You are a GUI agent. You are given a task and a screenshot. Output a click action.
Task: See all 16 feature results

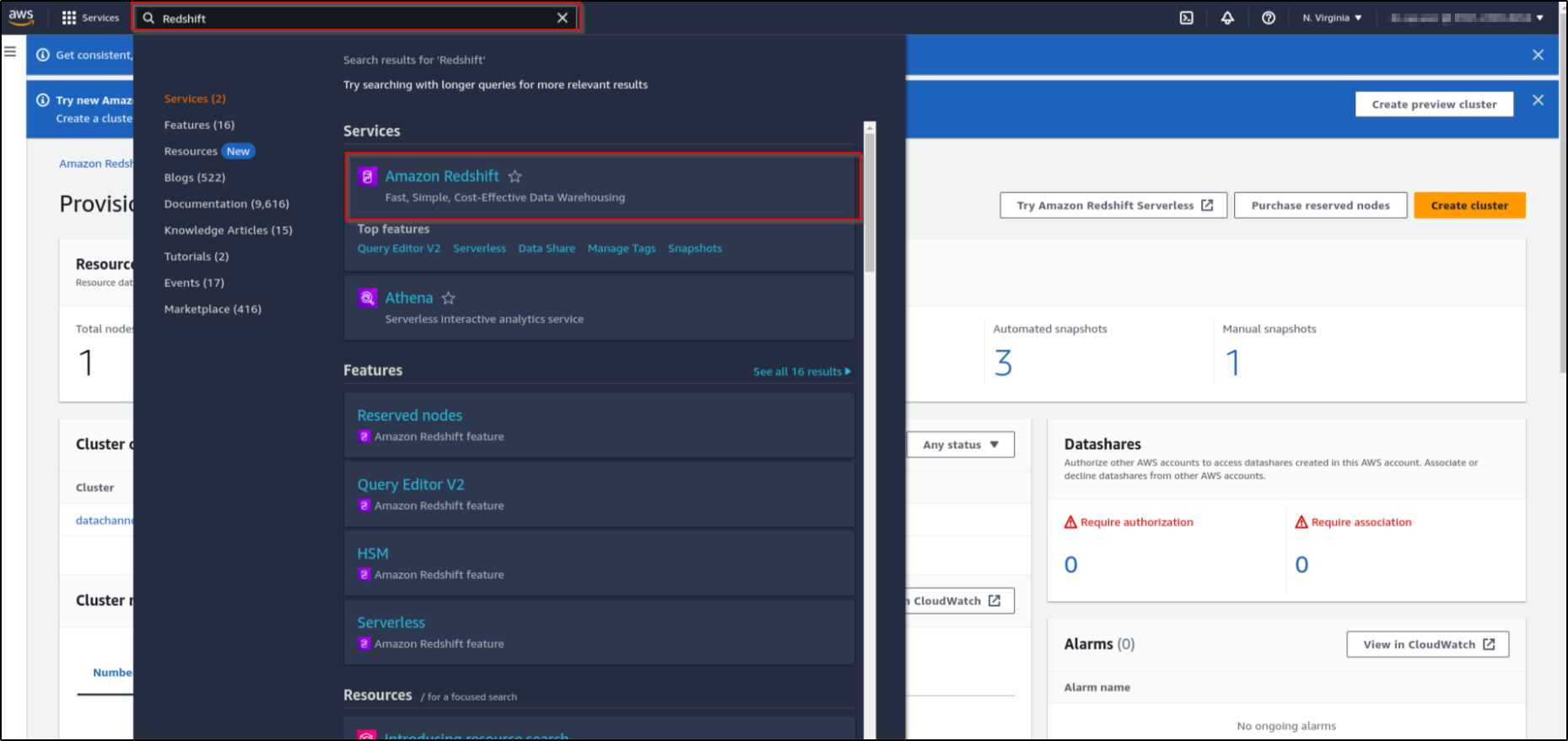tap(802, 371)
